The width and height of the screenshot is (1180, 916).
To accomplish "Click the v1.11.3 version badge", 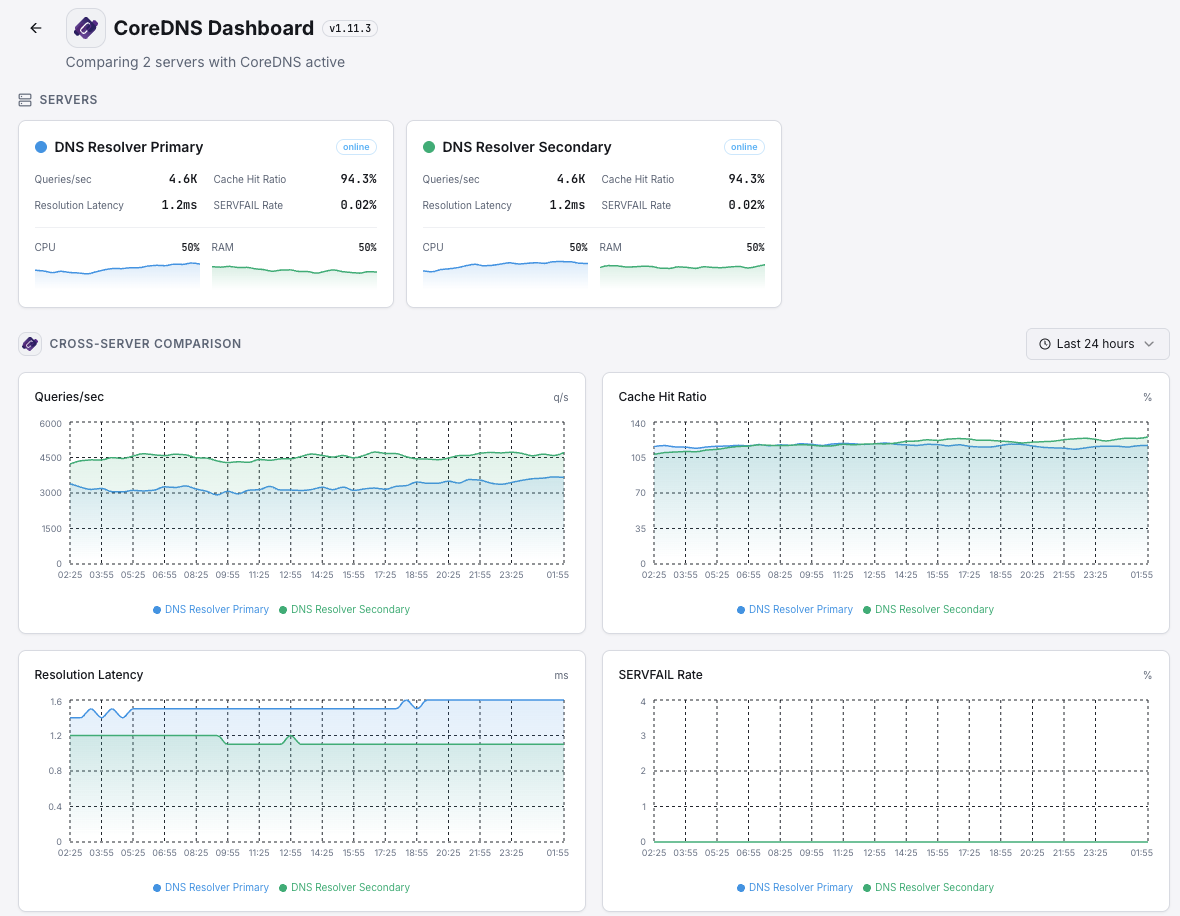I will tap(349, 28).
